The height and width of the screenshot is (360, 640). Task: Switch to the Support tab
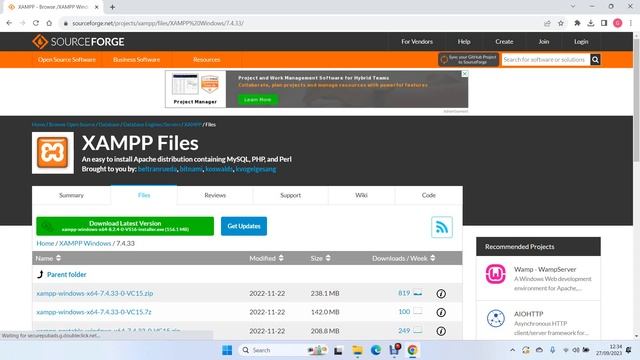[x=291, y=195]
